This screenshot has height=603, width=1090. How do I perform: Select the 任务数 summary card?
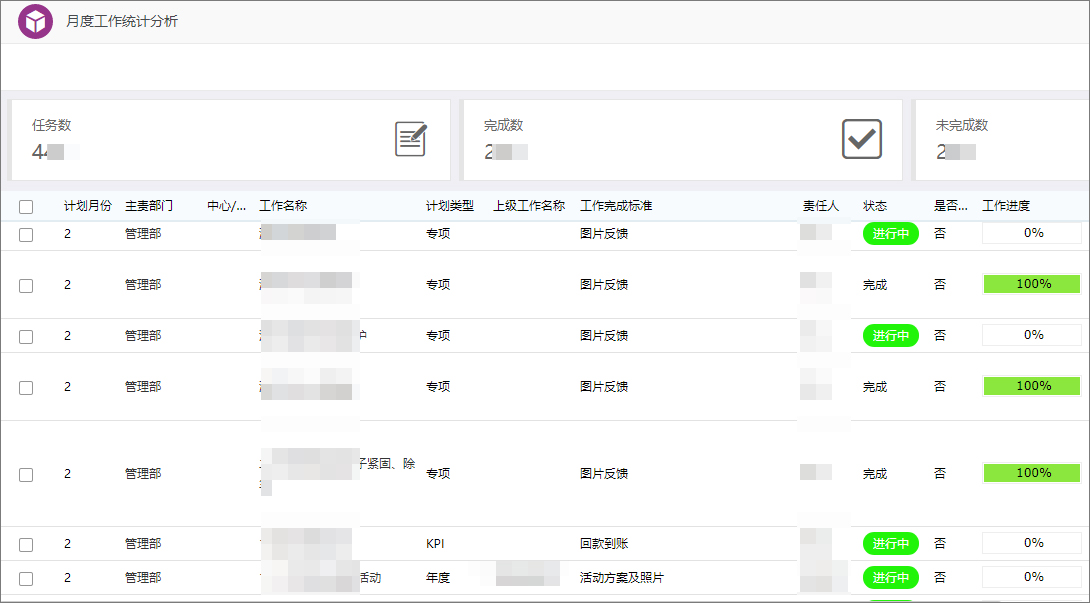click(230, 139)
